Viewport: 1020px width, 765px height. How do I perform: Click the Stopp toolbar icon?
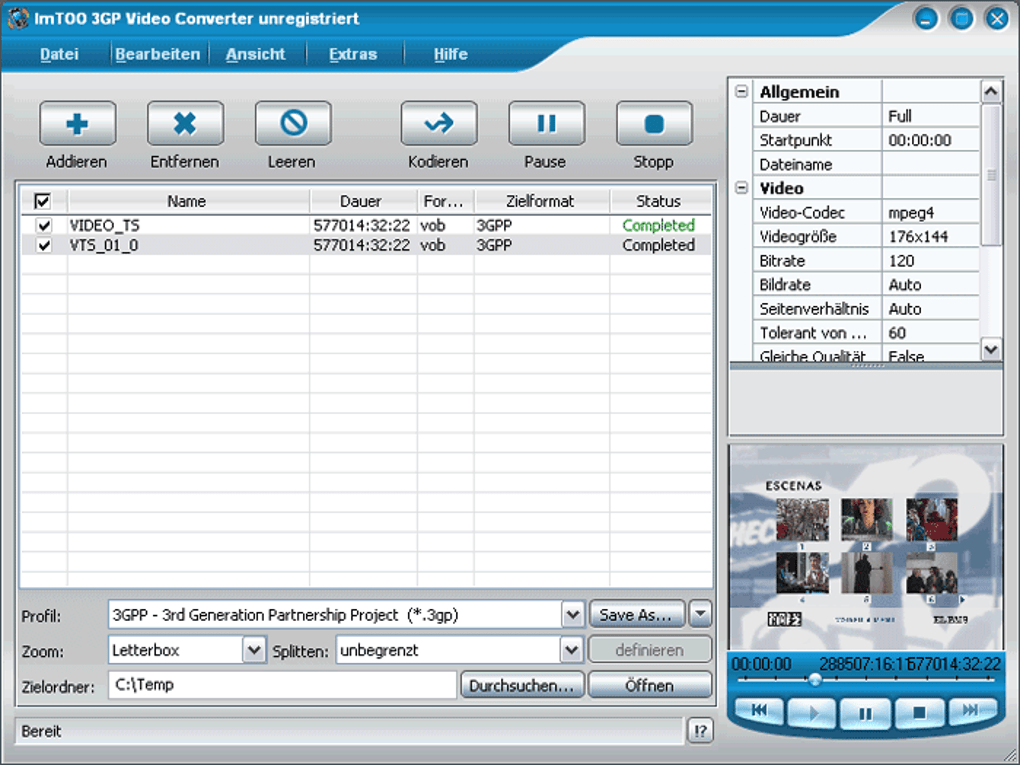[x=654, y=124]
